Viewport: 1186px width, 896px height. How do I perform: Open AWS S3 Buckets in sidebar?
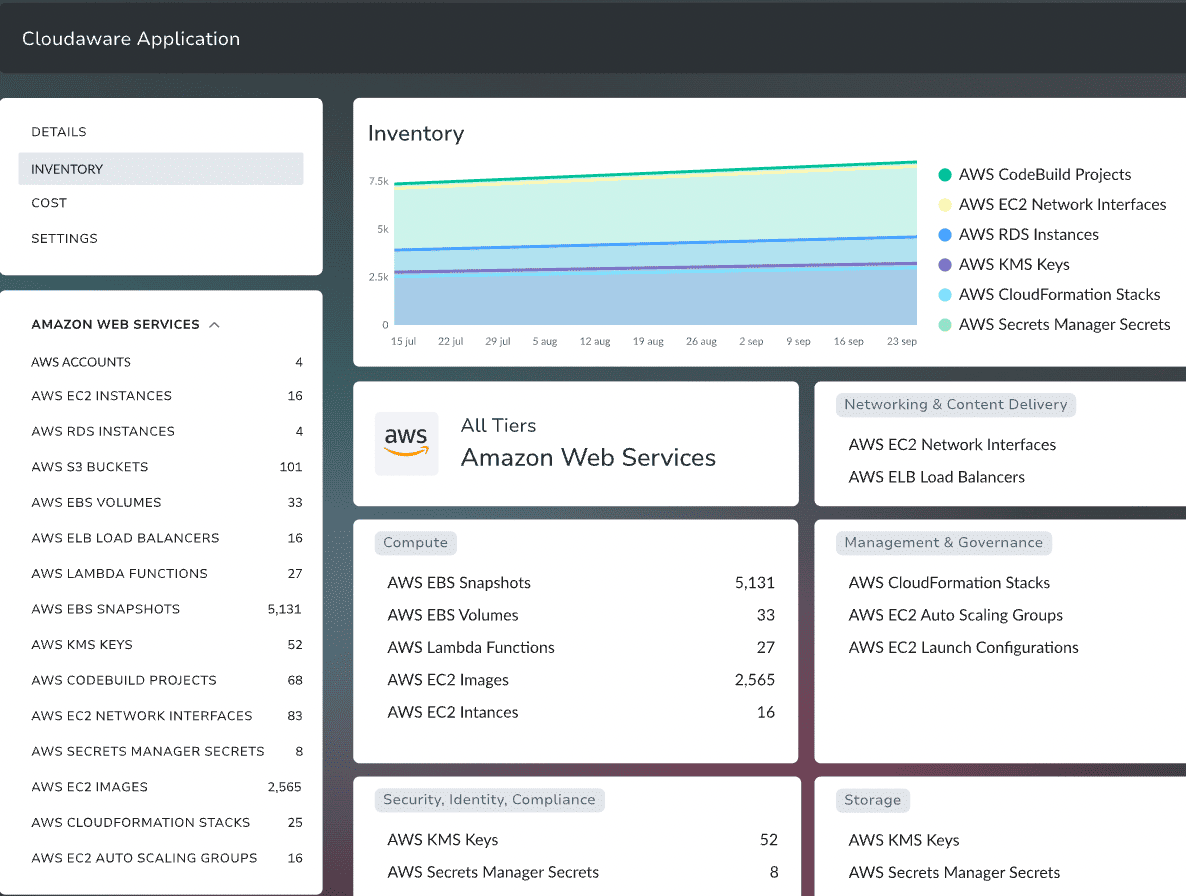[x=90, y=467]
